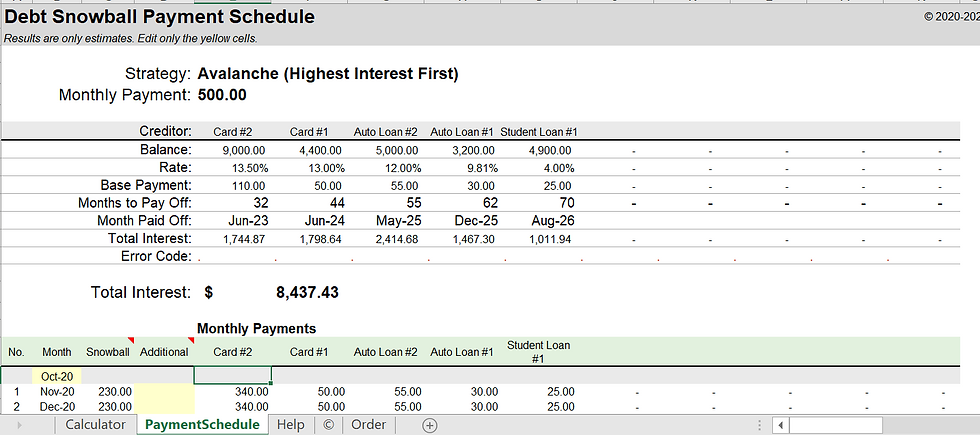Switch to the Order sheet tab
The width and height of the screenshot is (980, 435).
[368, 425]
